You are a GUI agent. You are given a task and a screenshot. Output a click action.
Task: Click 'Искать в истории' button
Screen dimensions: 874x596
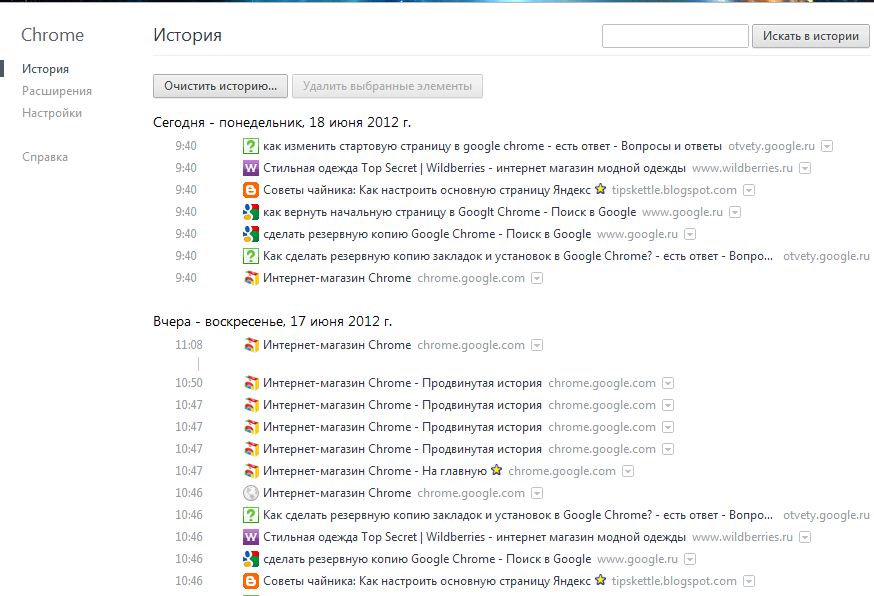[x=811, y=36]
